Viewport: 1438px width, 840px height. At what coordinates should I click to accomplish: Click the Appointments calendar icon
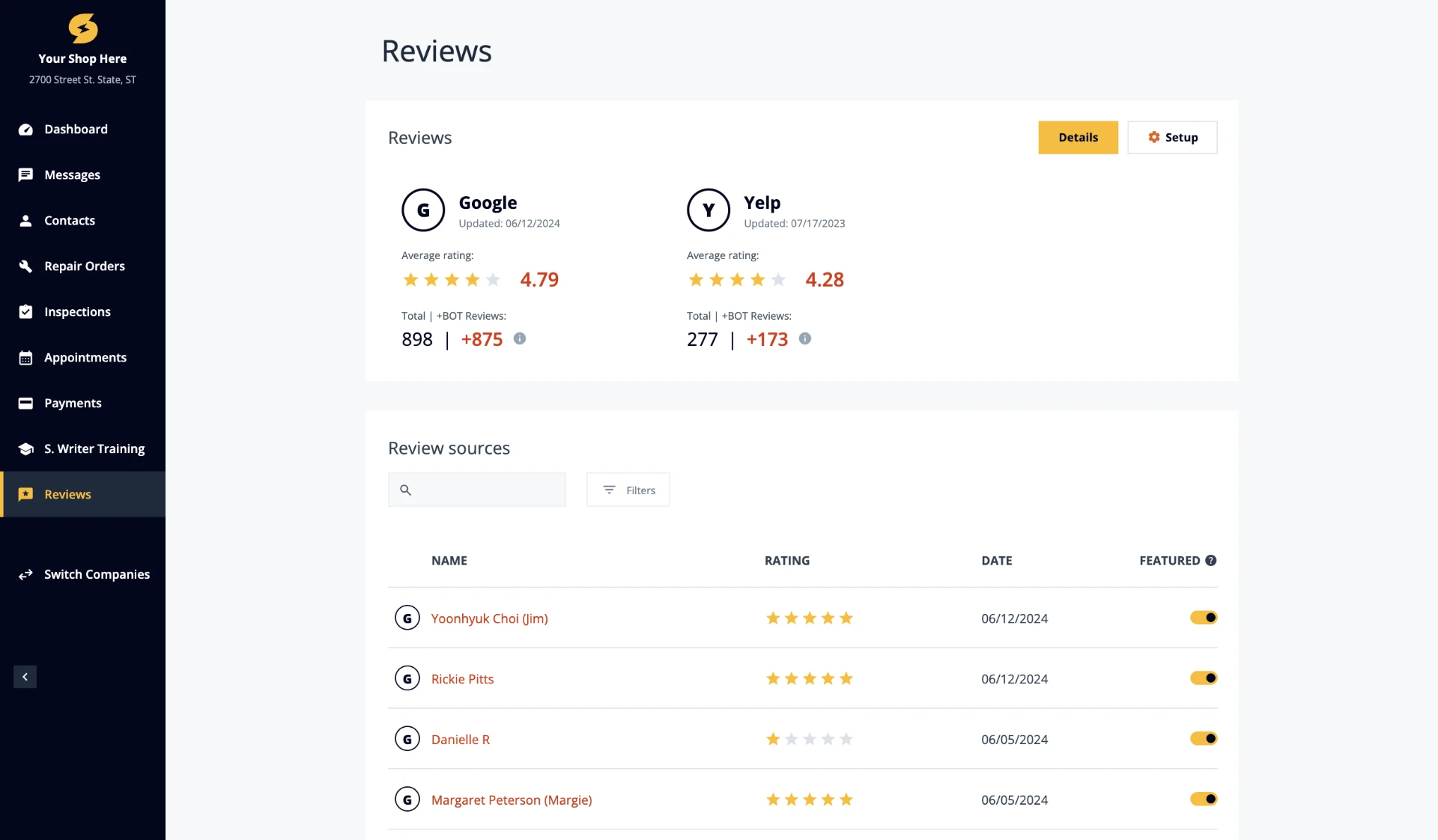[25, 358]
